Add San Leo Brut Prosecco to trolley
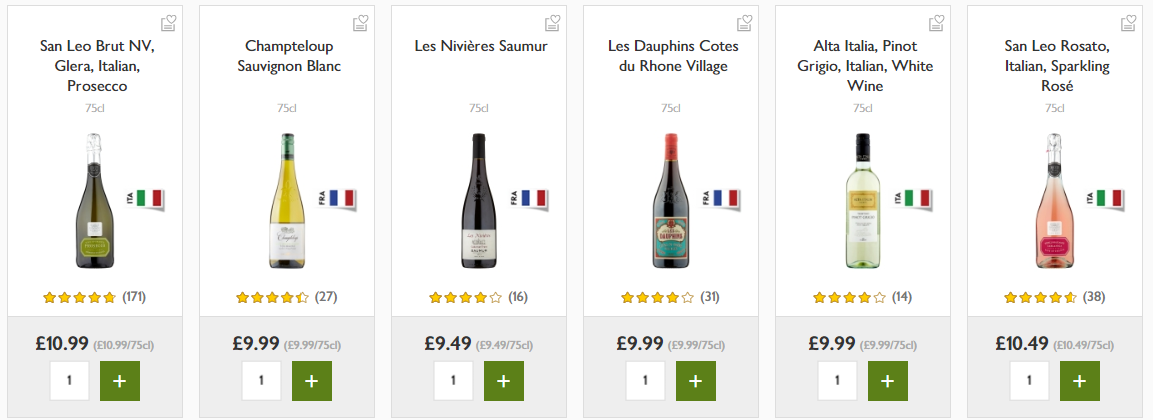This screenshot has height=420, width=1153. 119,381
